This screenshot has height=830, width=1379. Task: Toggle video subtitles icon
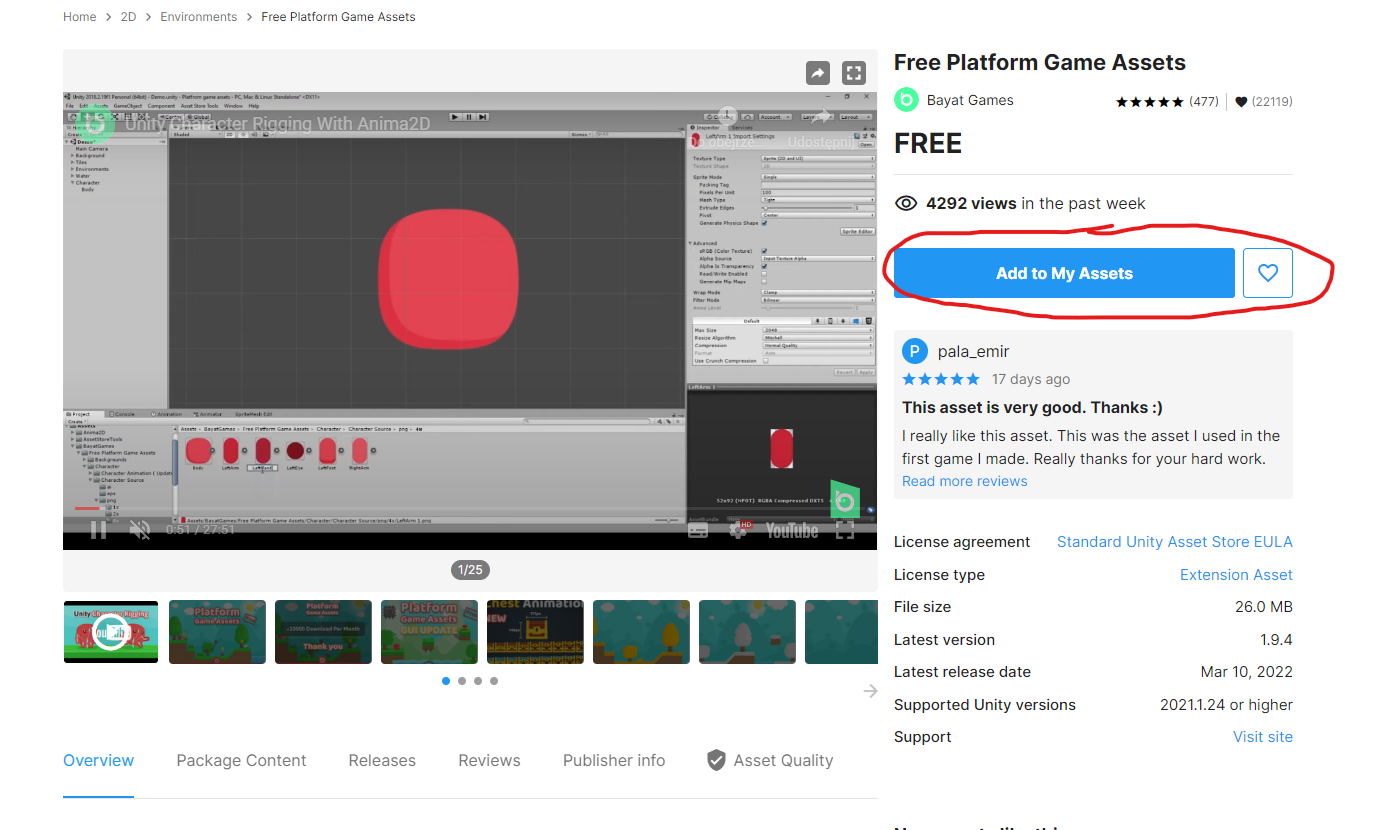698,531
